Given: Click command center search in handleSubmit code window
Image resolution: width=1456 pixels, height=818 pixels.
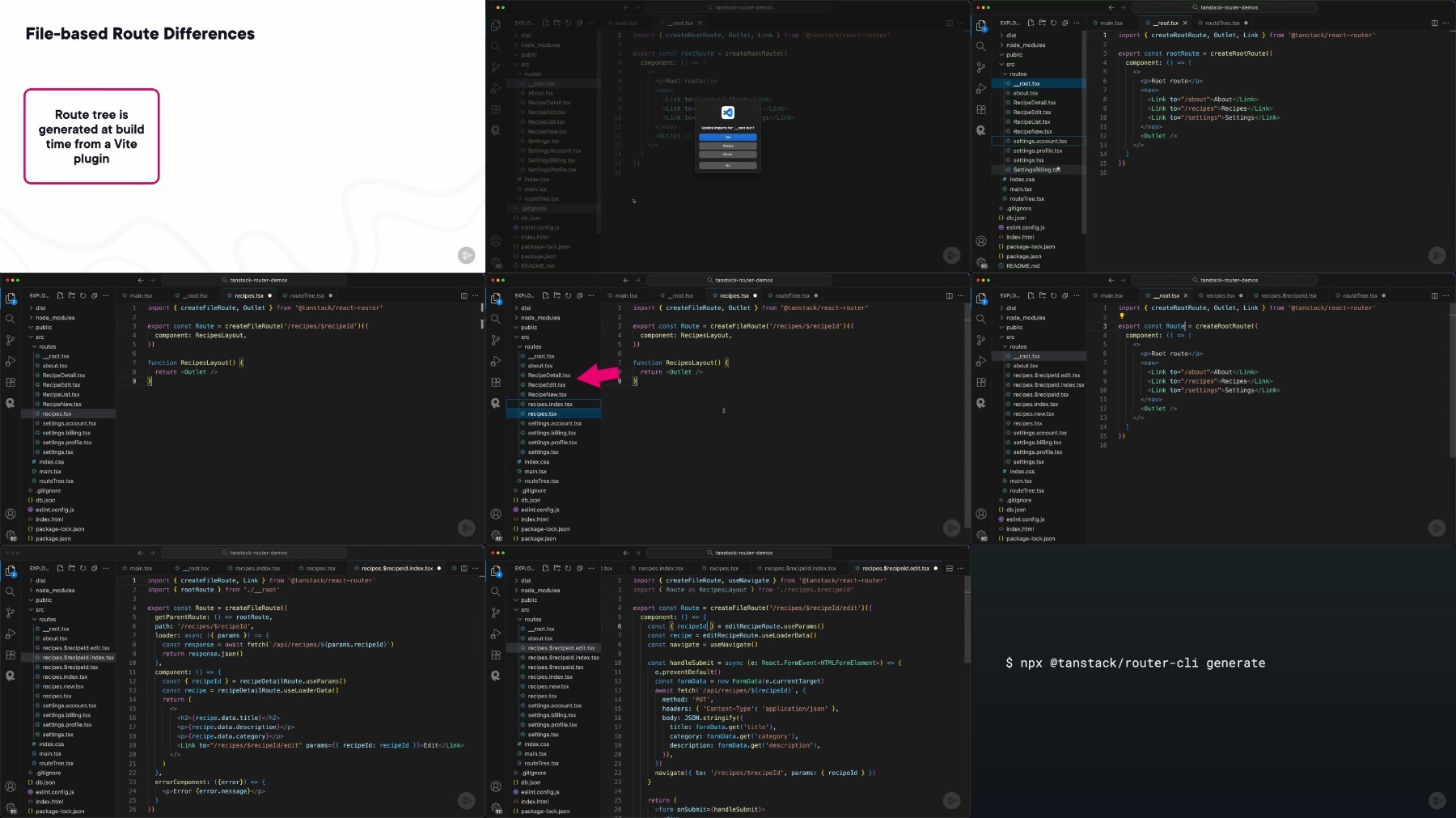Looking at the screenshot, I should 739,553.
